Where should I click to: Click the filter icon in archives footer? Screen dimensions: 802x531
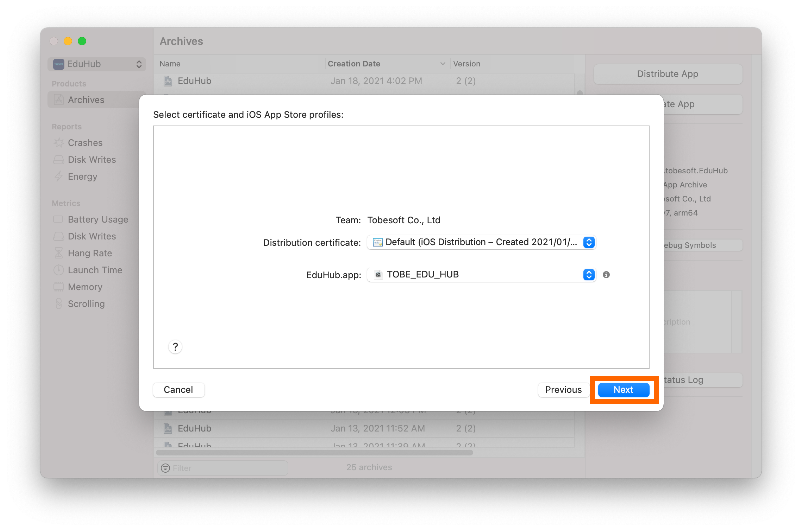coord(165,468)
